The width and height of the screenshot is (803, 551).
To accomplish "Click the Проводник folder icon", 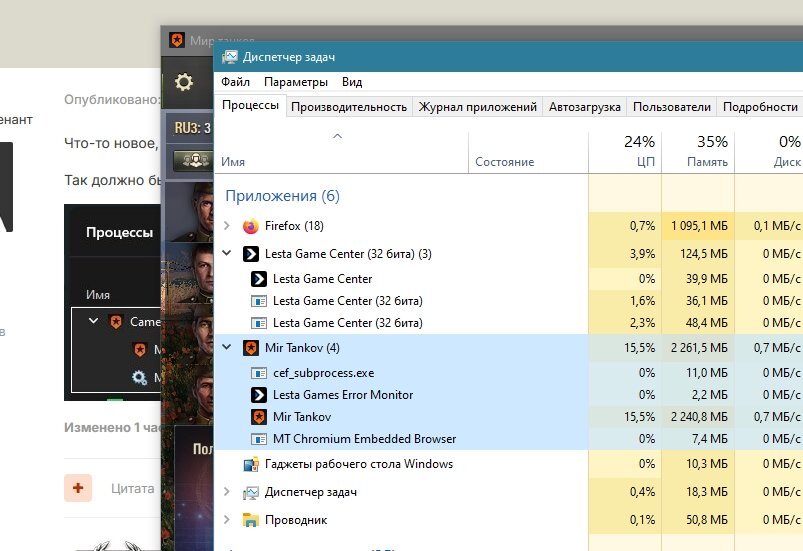I will click(250, 520).
